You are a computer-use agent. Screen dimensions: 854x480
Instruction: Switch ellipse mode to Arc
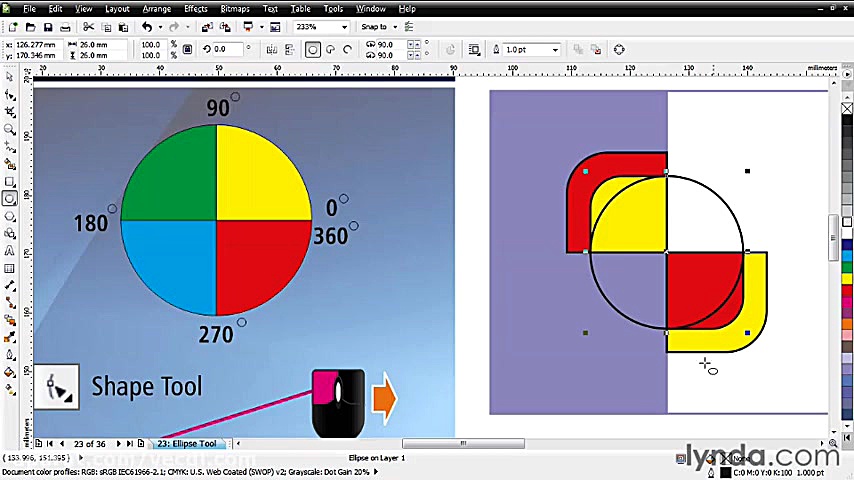coord(347,50)
